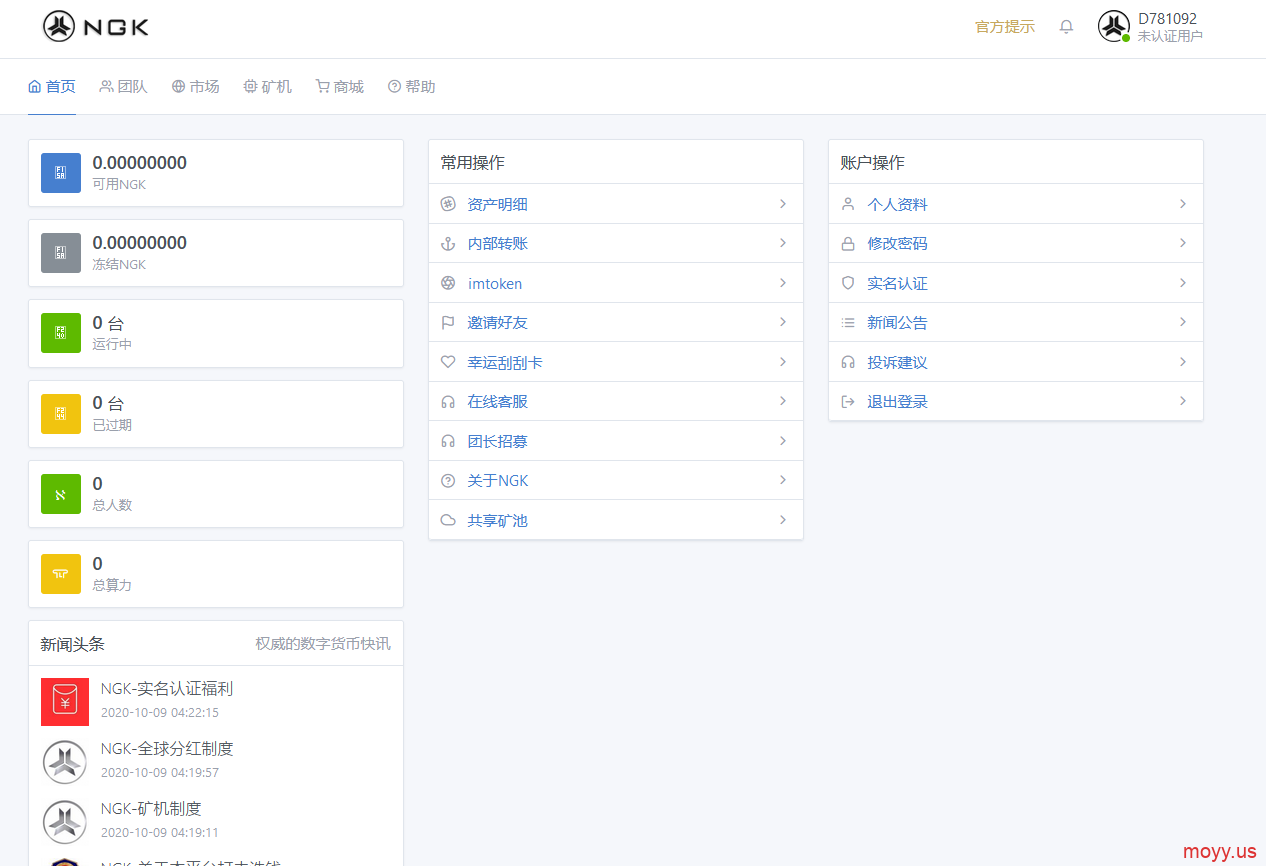Expand the 退出登录 row chevron
The height and width of the screenshot is (866, 1266).
pos(1183,401)
